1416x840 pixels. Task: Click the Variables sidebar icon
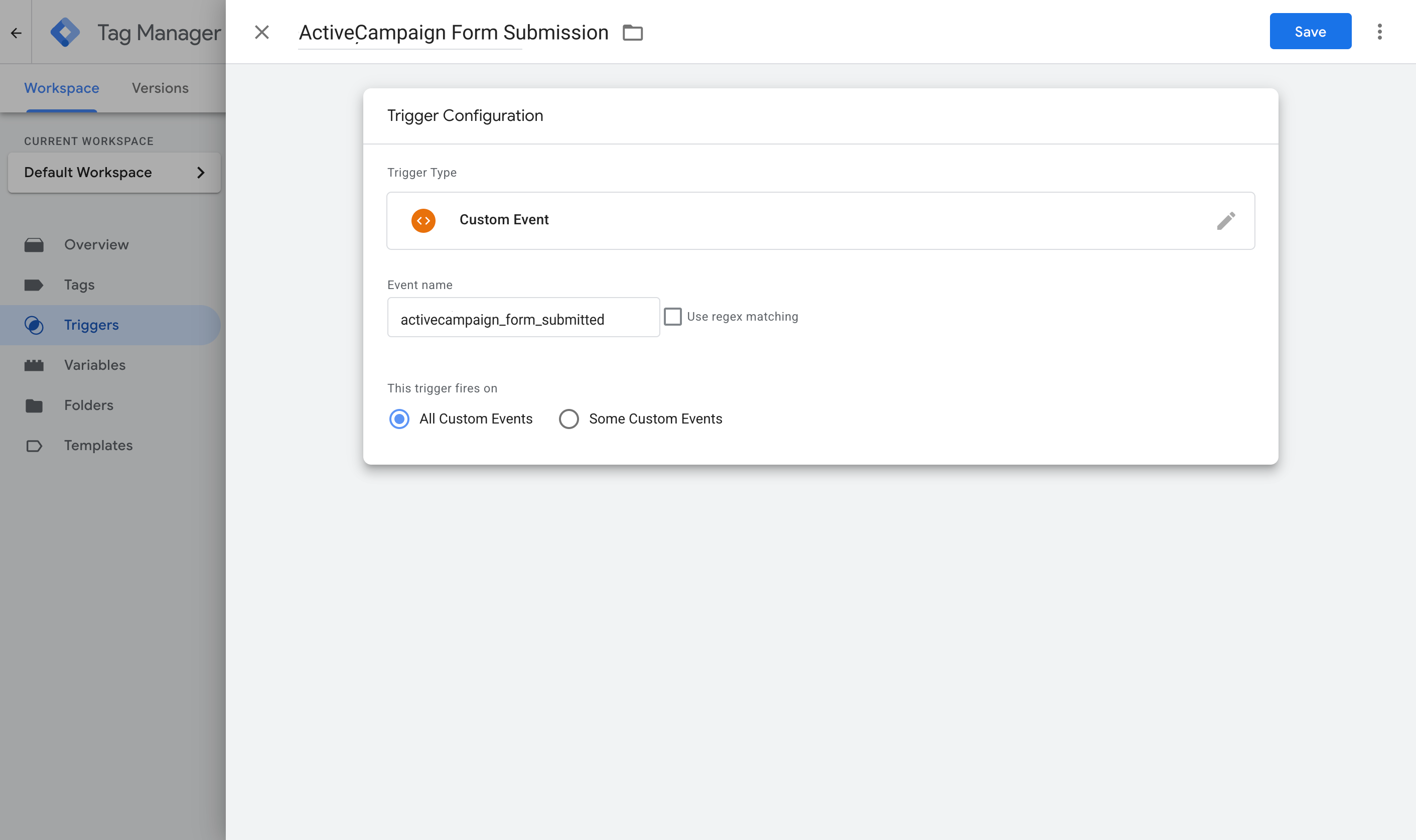pos(34,365)
